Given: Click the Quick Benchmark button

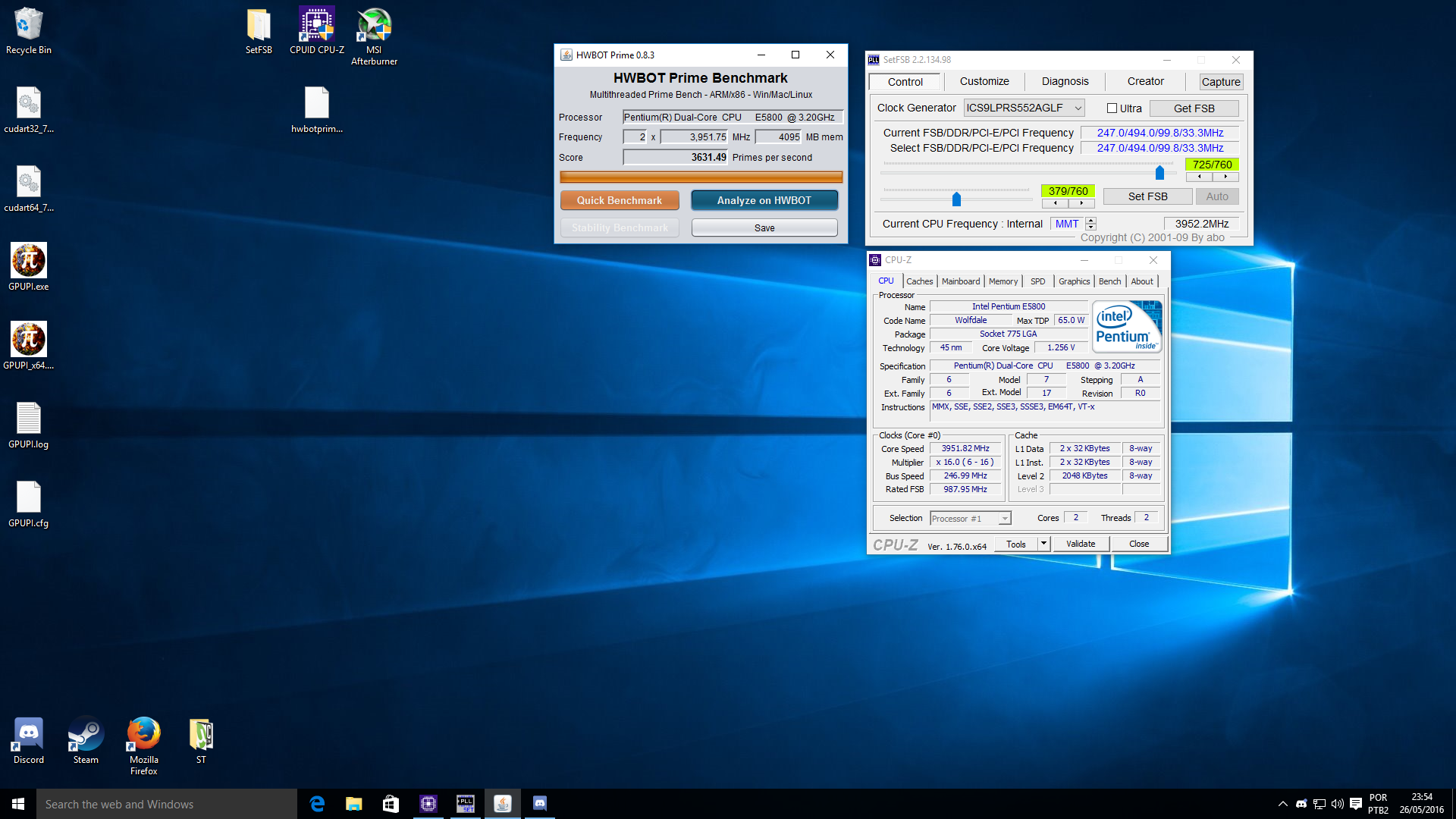Looking at the screenshot, I should pyautogui.click(x=620, y=200).
